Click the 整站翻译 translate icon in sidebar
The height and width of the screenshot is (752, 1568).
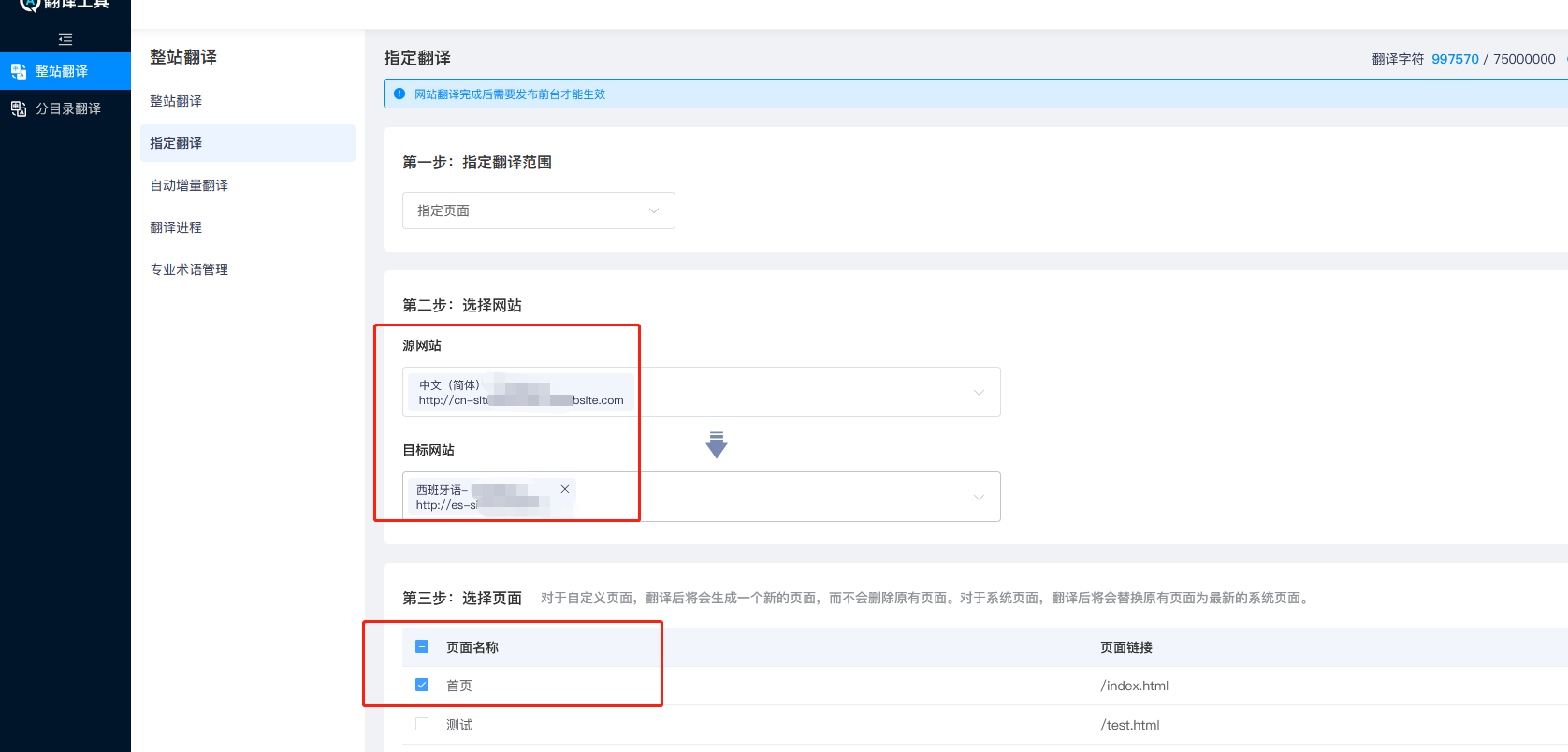coord(19,71)
